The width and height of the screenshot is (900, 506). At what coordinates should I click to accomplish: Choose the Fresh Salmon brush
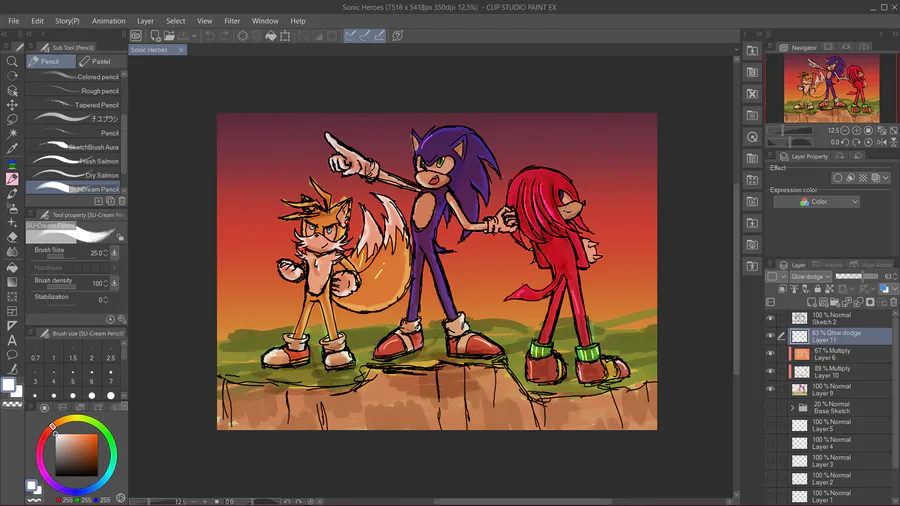click(73, 161)
